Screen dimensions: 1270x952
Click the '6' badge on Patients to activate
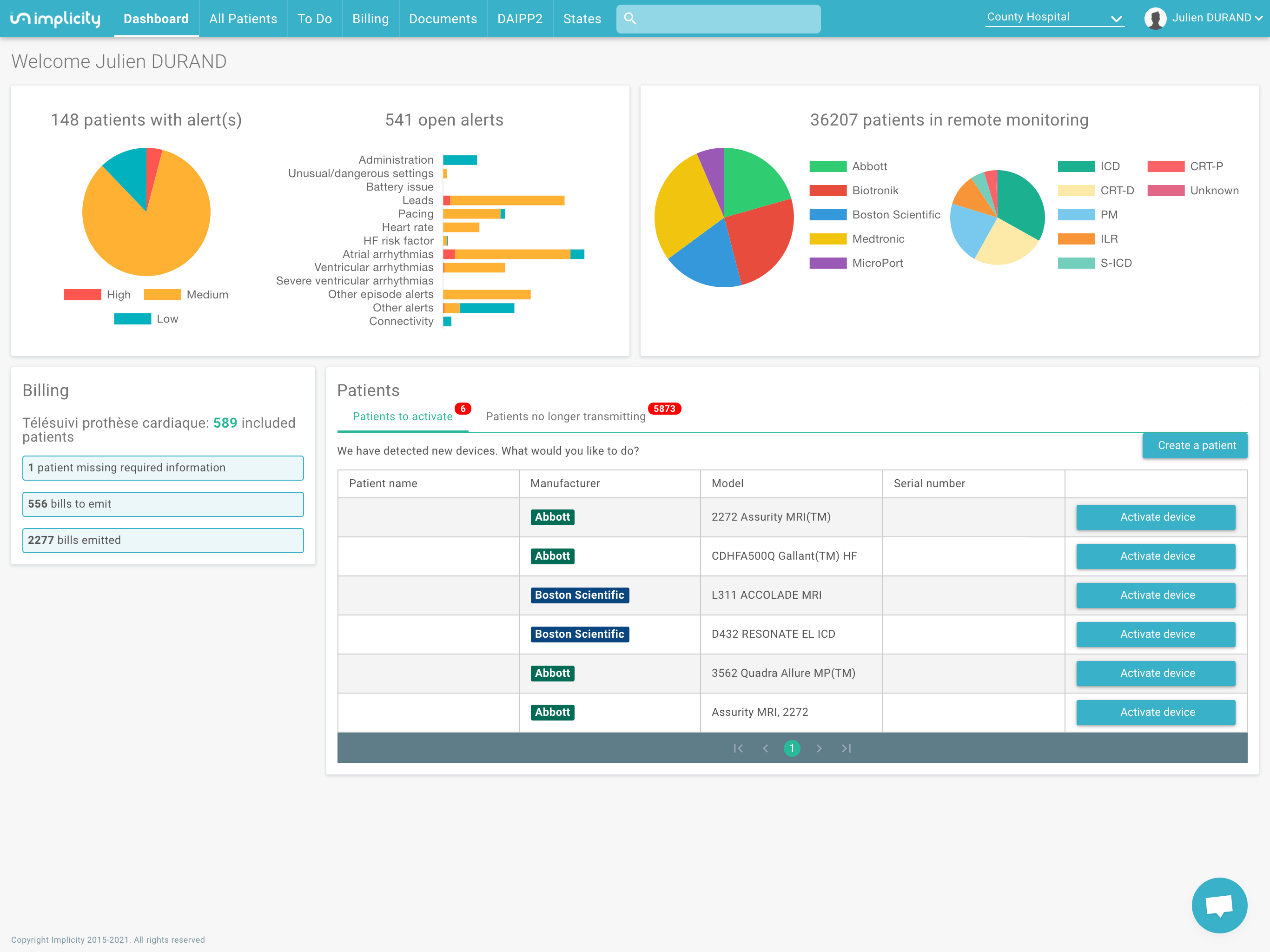coord(463,409)
